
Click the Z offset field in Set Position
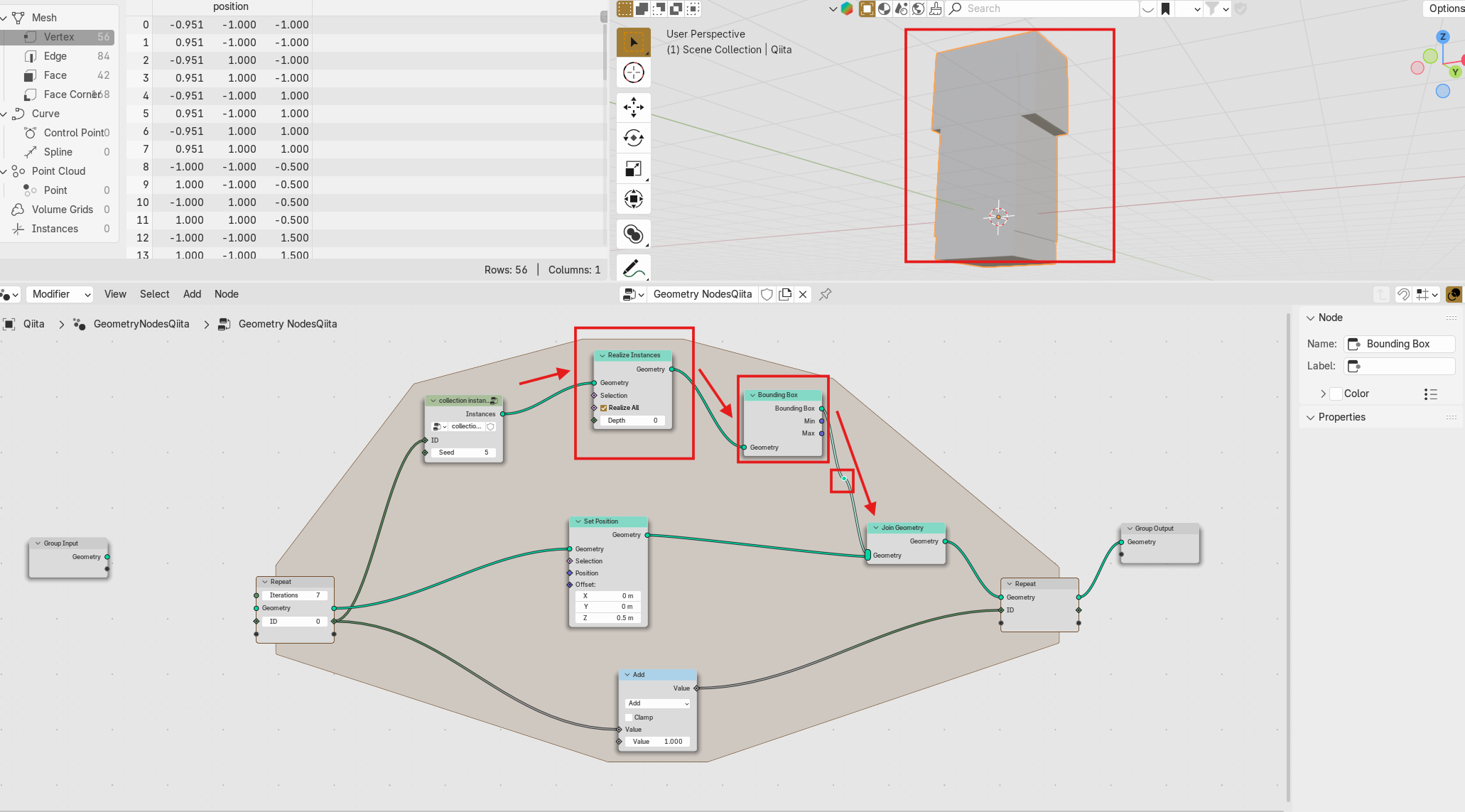point(608,618)
